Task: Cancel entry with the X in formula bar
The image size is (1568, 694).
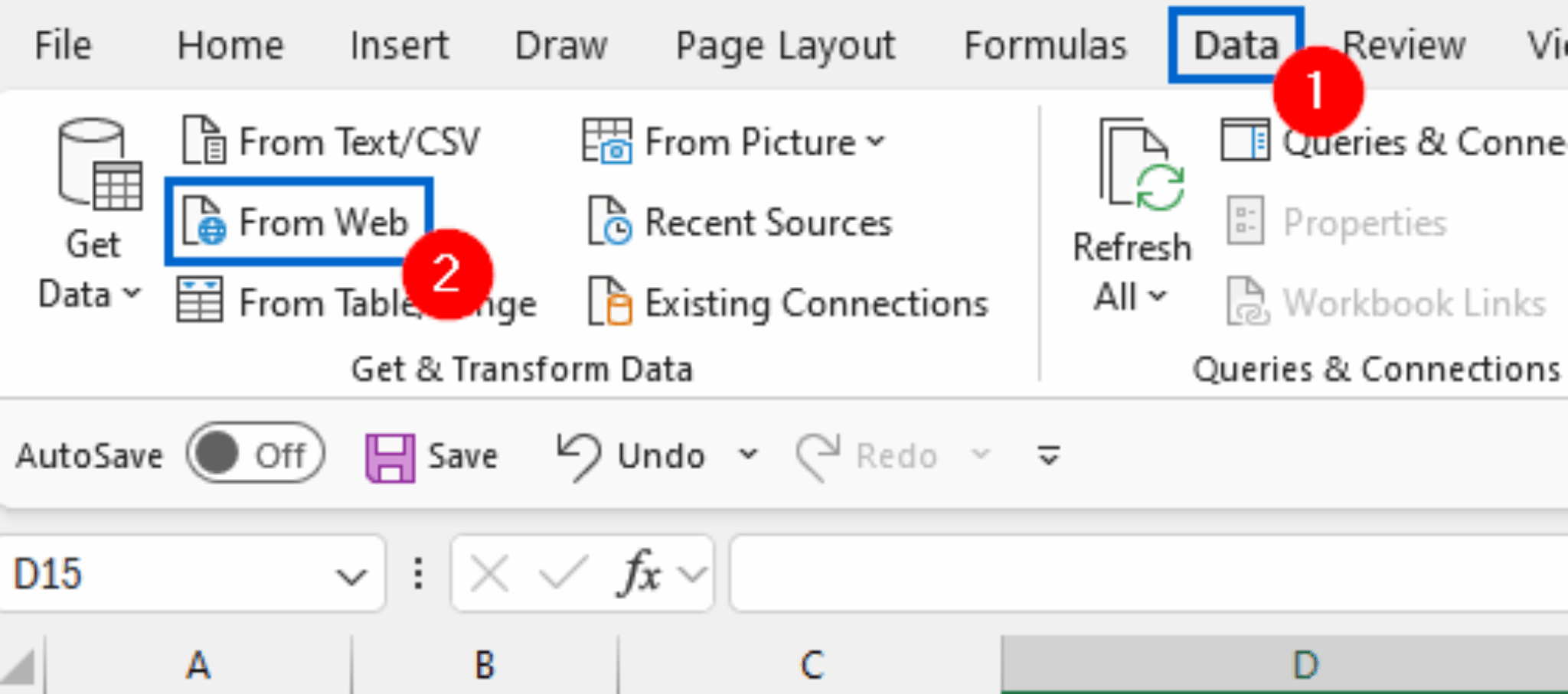Action: click(490, 572)
